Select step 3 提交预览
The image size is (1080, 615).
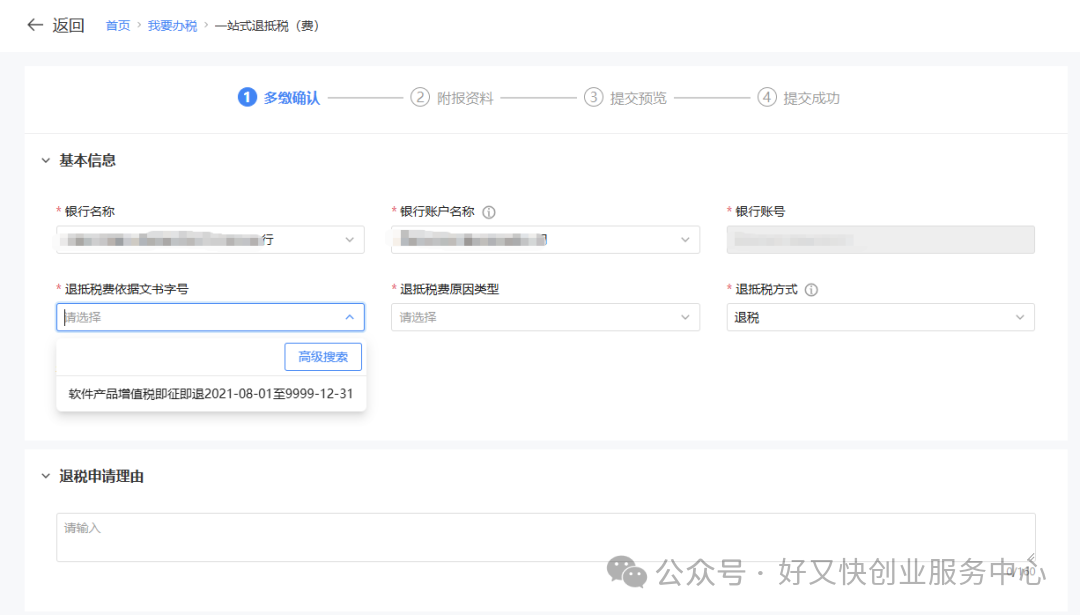click(625, 98)
